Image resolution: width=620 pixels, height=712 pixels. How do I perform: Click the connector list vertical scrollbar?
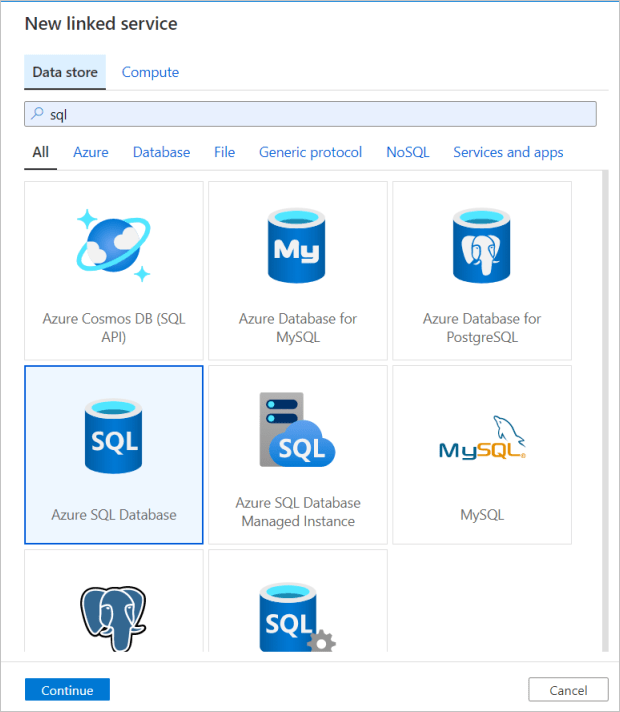coord(605,411)
